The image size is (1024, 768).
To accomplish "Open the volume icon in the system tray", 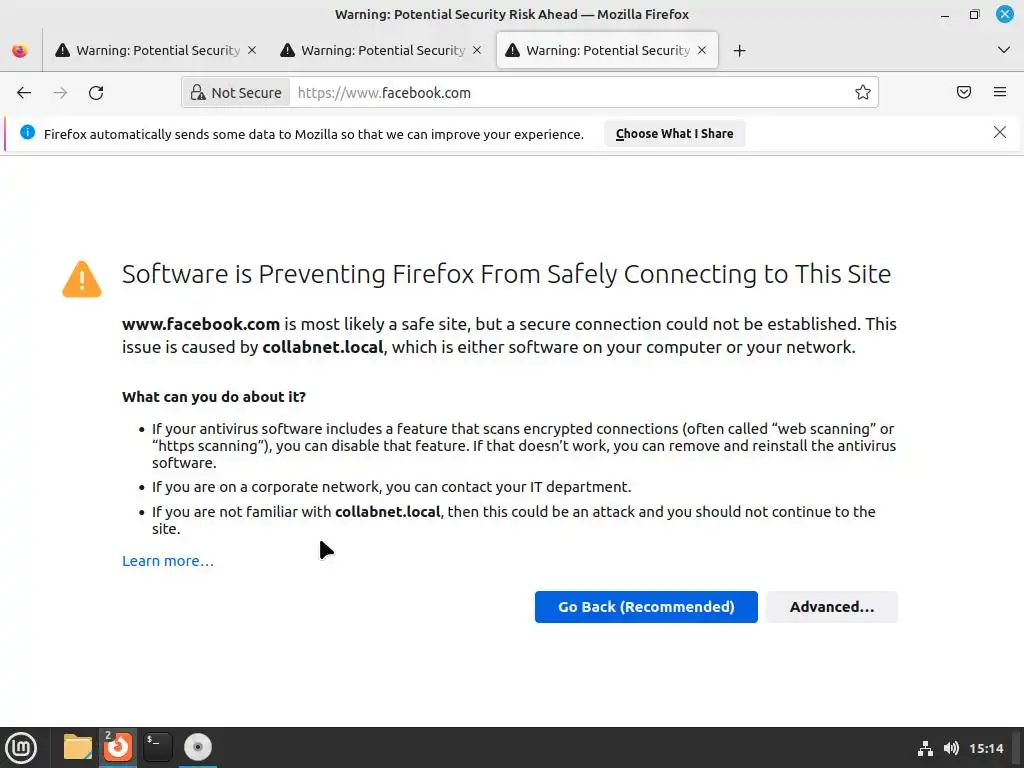I will 951,748.
